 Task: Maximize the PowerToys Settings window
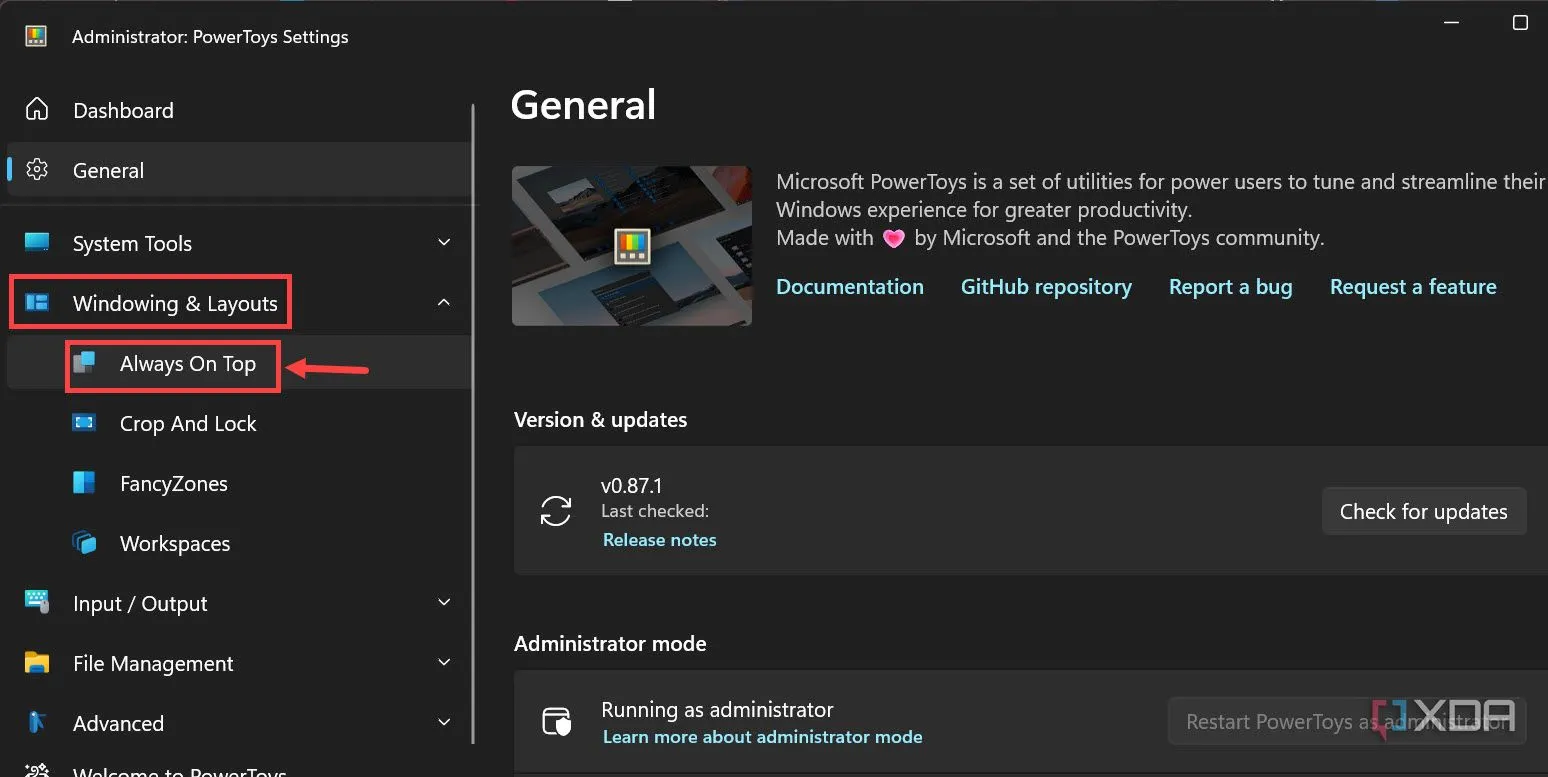[x=1520, y=22]
